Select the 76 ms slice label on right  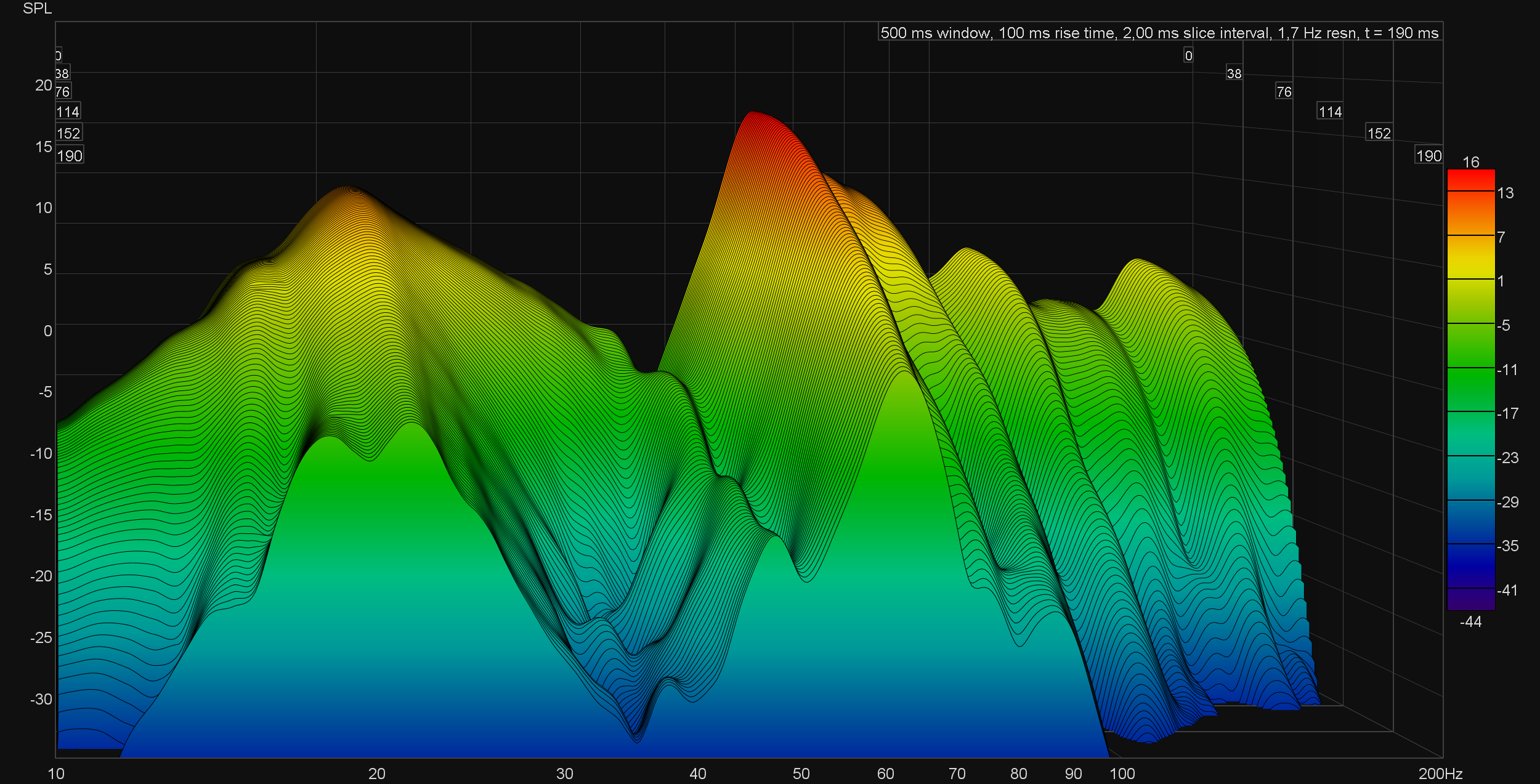click(x=1284, y=92)
